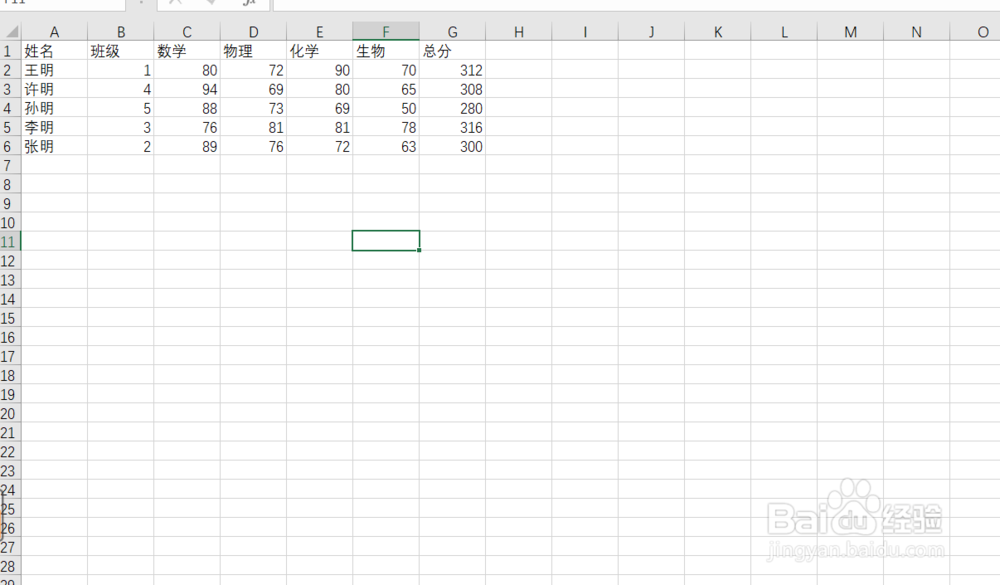
Task: Select column B header
Action: [x=121, y=31]
